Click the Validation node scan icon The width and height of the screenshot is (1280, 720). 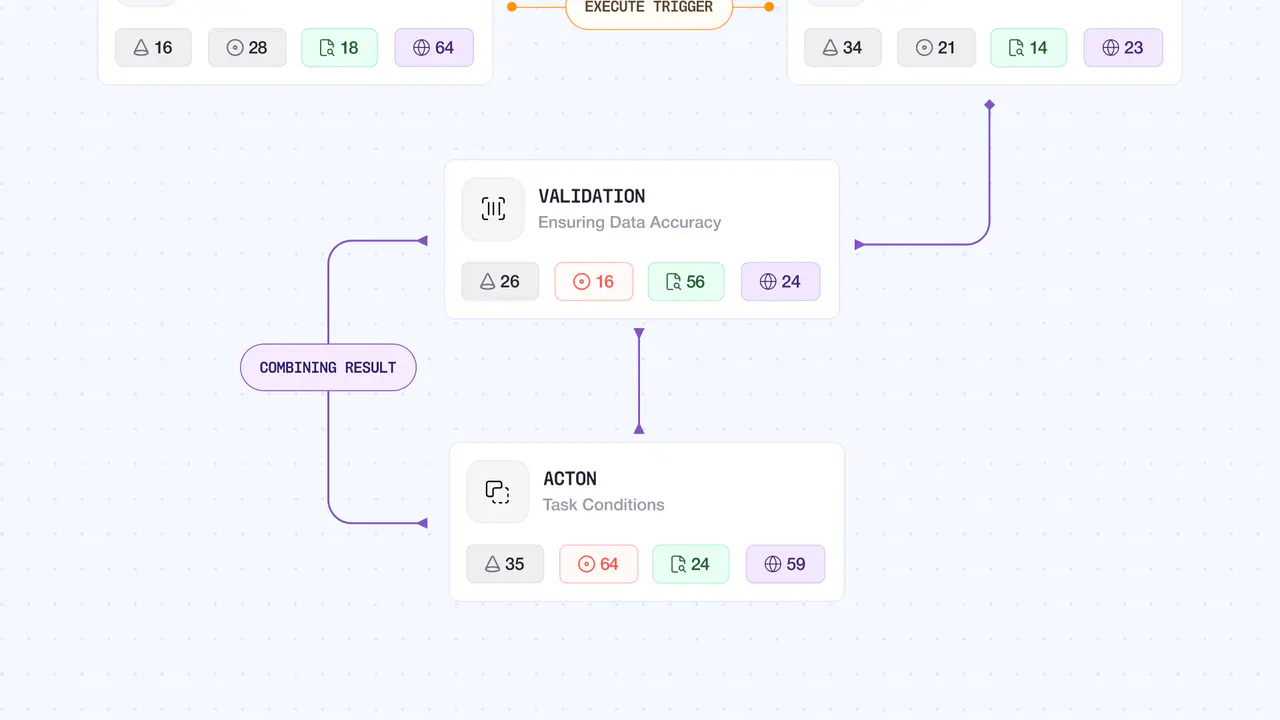493,209
